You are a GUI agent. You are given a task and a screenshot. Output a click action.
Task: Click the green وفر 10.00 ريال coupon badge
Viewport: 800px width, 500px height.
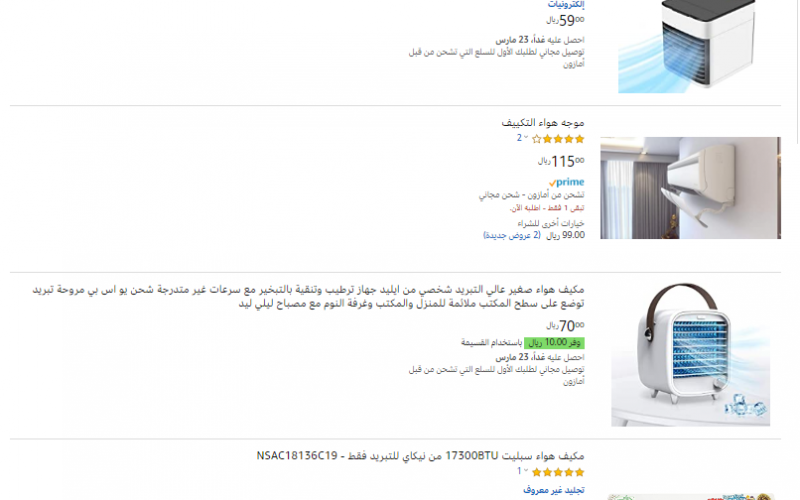coord(554,342)
